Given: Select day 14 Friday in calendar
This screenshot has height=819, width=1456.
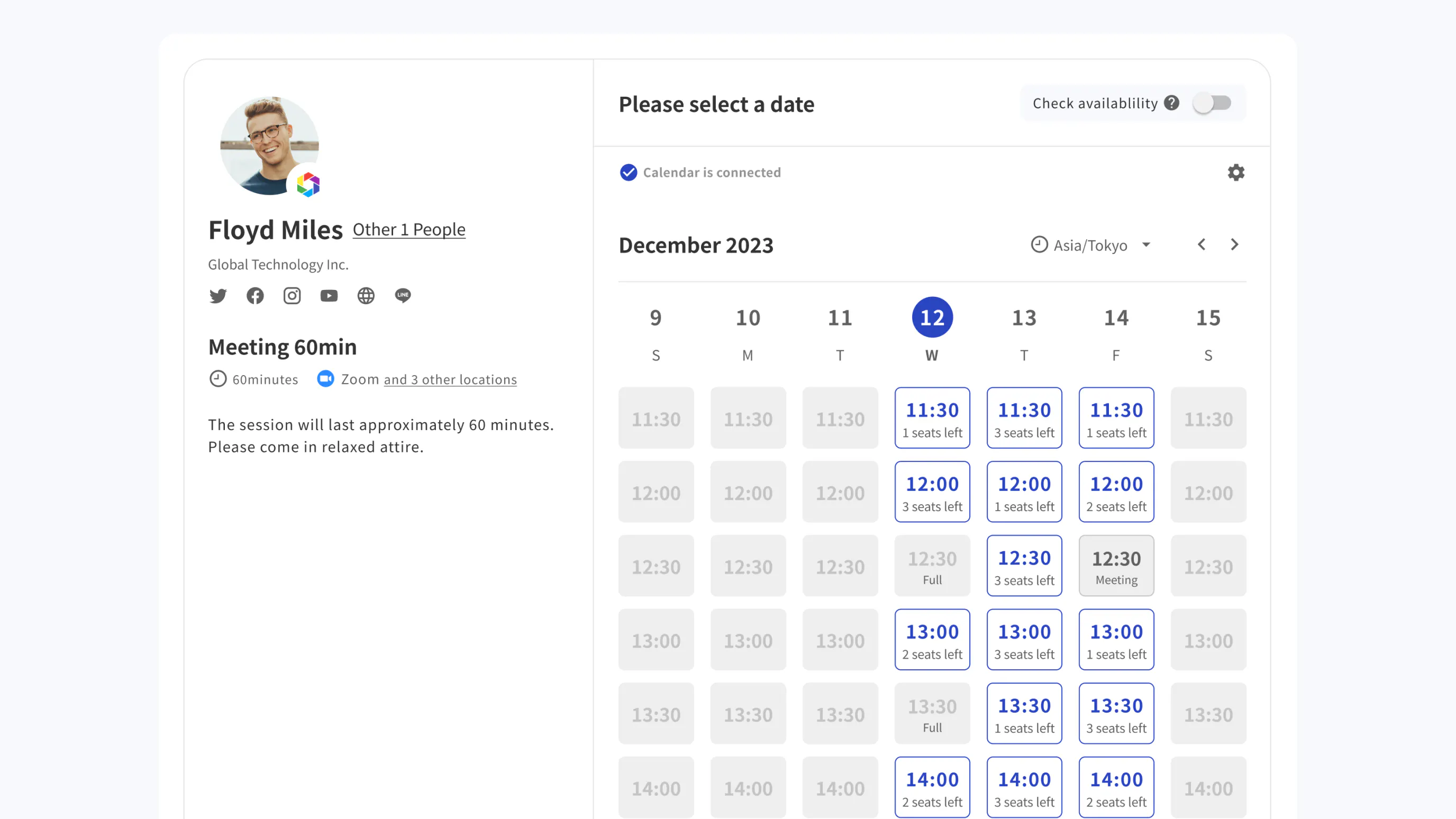Looking at the screenshot, I should pyautogui.click(x=1116, y=317).
